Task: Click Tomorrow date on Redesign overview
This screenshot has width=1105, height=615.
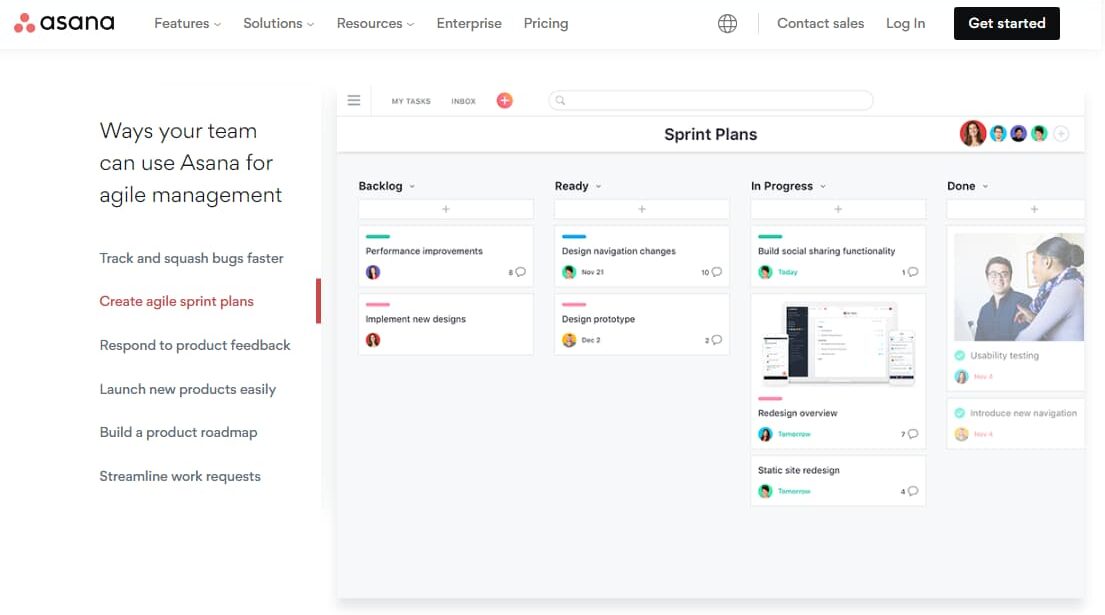Action: click(x=794, y=434)
